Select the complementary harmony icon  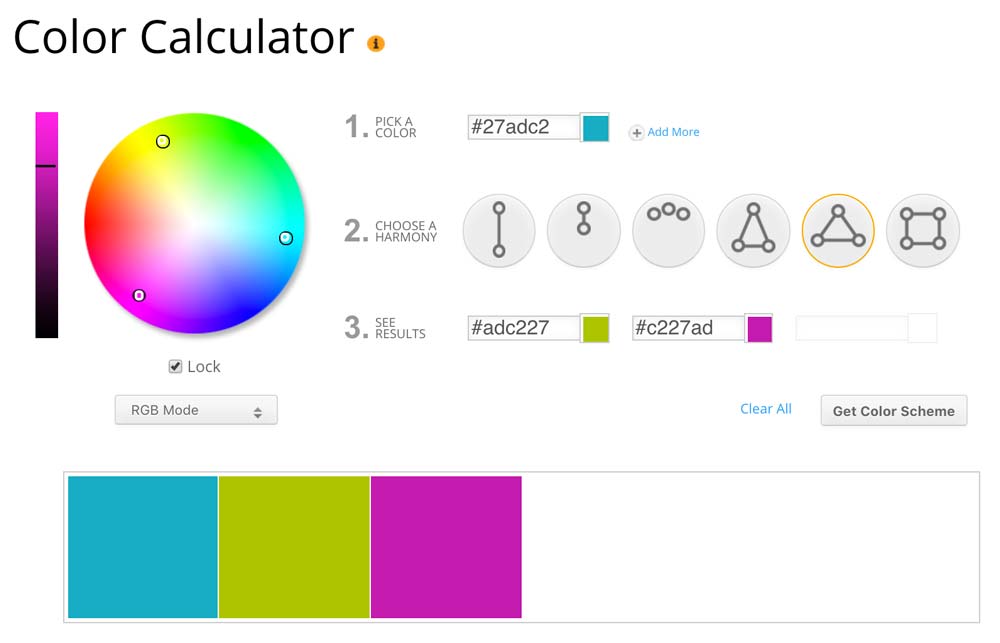[498, 230]
